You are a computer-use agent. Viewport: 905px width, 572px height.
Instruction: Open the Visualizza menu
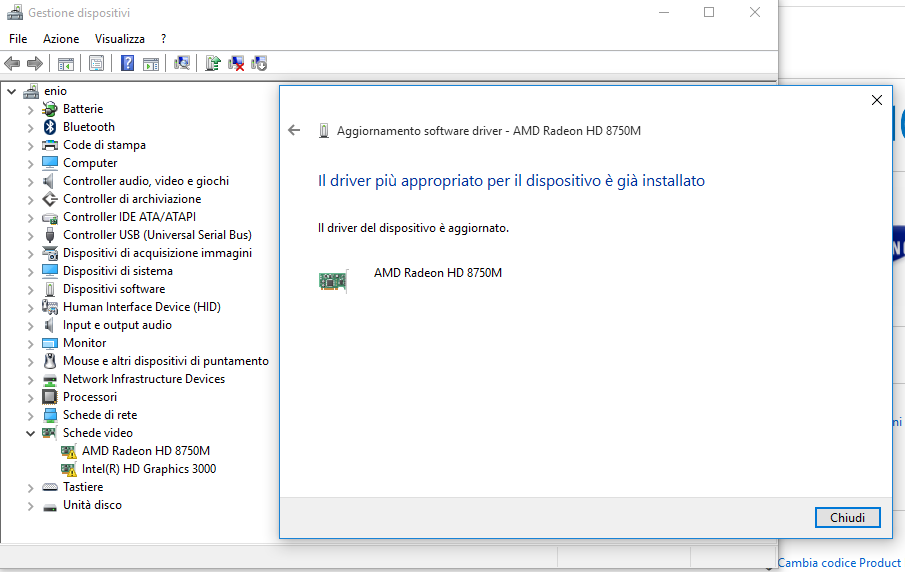[x=119, y=39]
